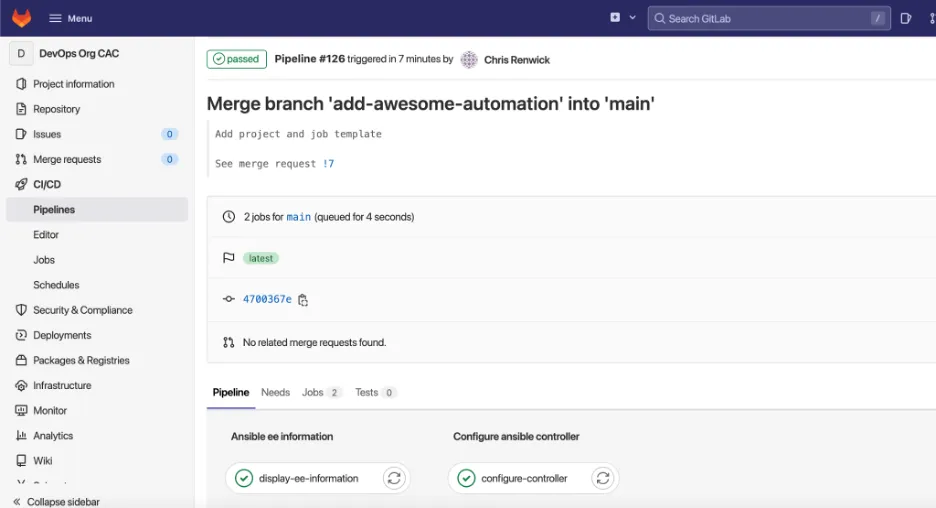Viewport: 936px width, 508px height.
Task: Open Schedules under CI/CD
Action: pyautogui.click(x=56, y=285)
